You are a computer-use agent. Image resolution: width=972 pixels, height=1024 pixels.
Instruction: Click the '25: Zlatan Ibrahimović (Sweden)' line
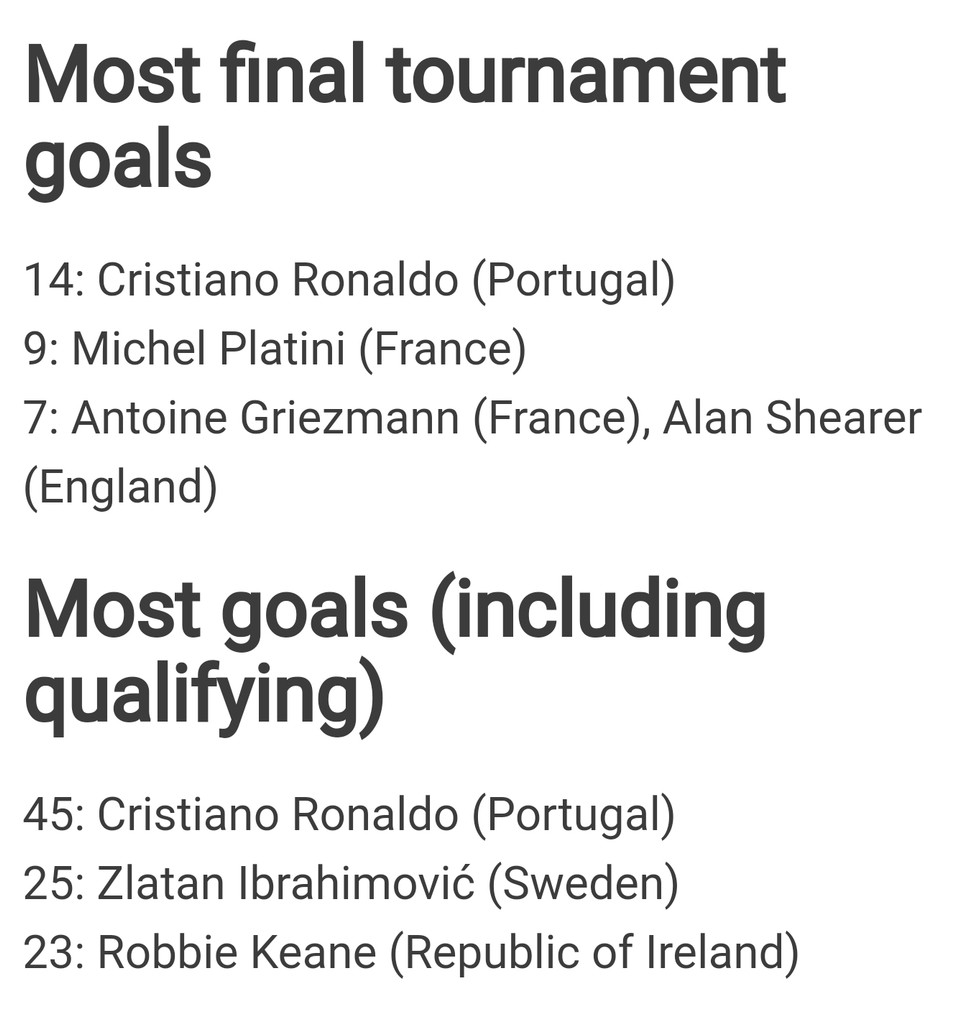(351, 884)
